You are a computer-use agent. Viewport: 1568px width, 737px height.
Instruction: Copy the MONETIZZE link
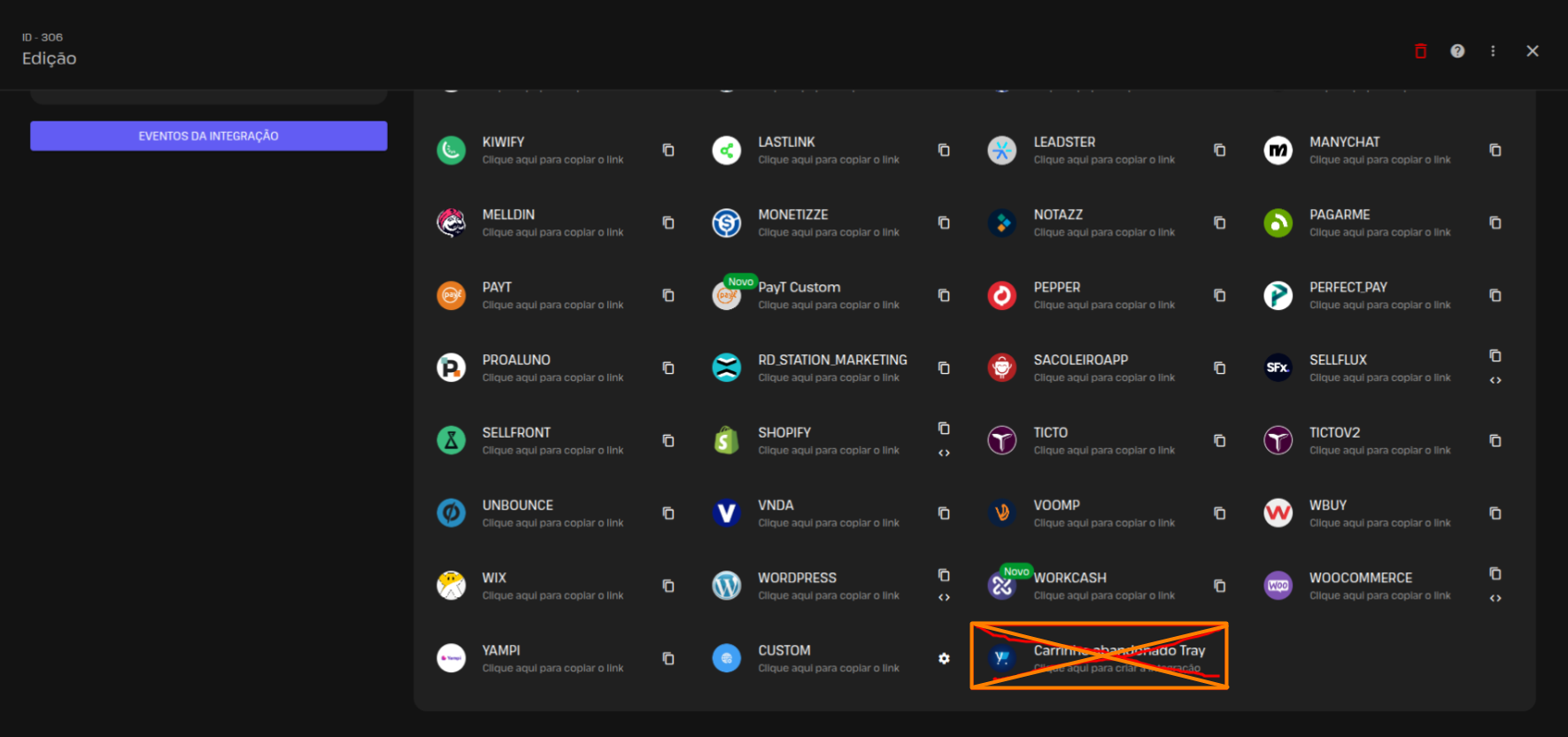(x=944, y=223)
